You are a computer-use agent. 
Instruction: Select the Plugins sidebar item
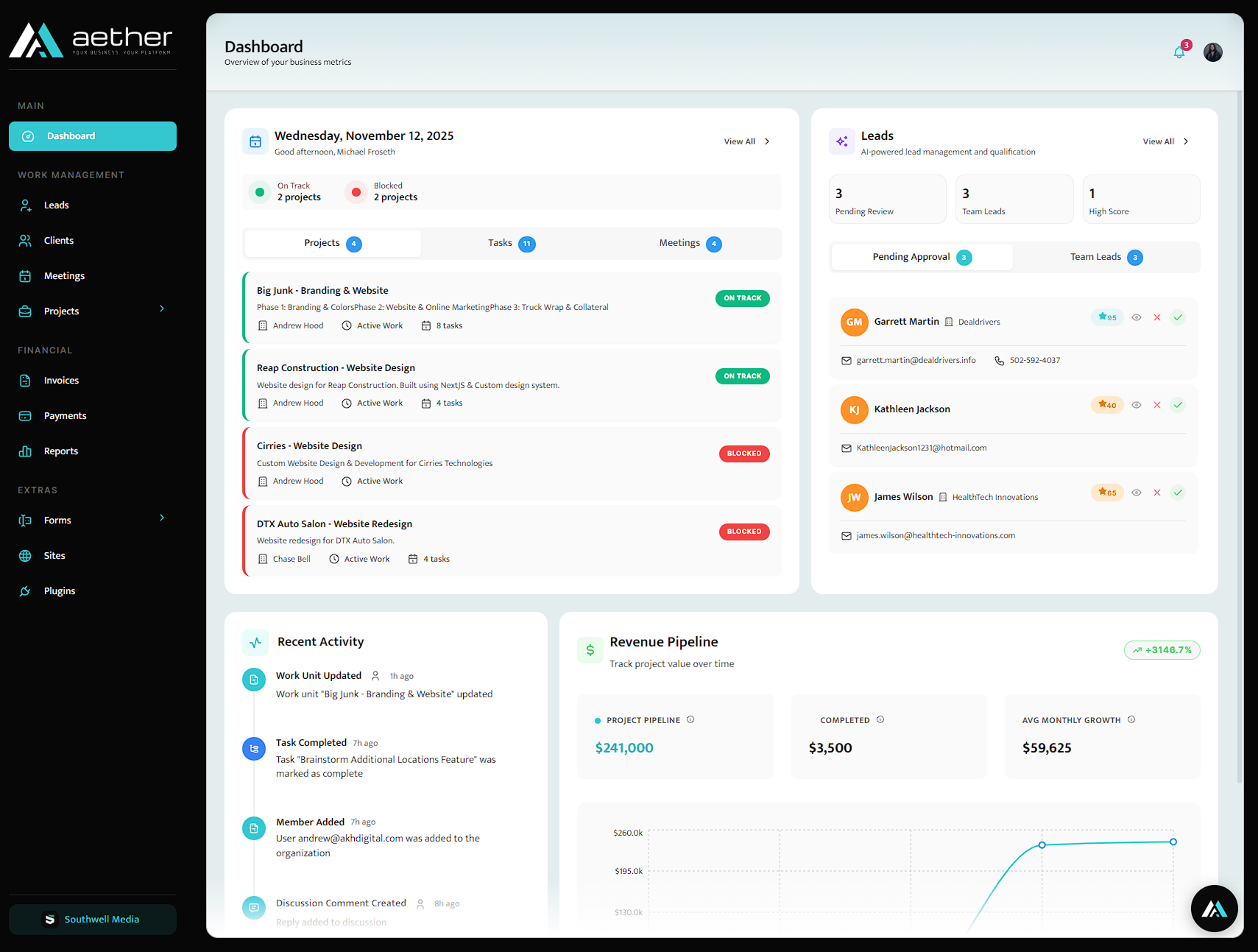tap(59, 590)
